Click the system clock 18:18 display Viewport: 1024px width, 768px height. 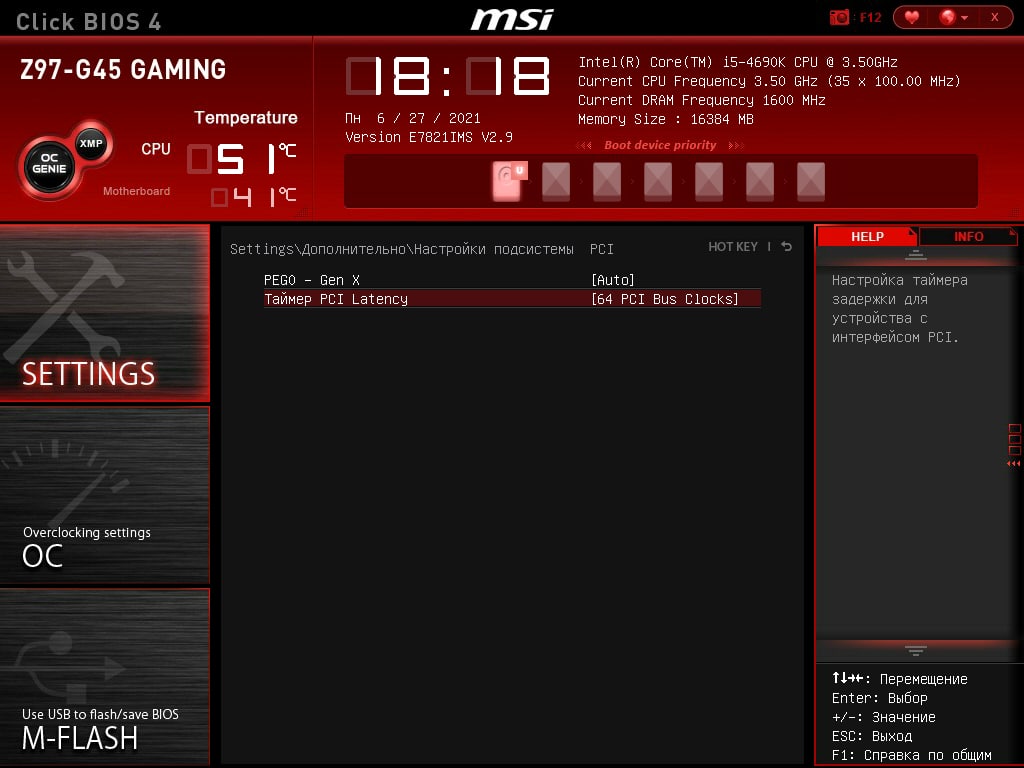point(447,76)
